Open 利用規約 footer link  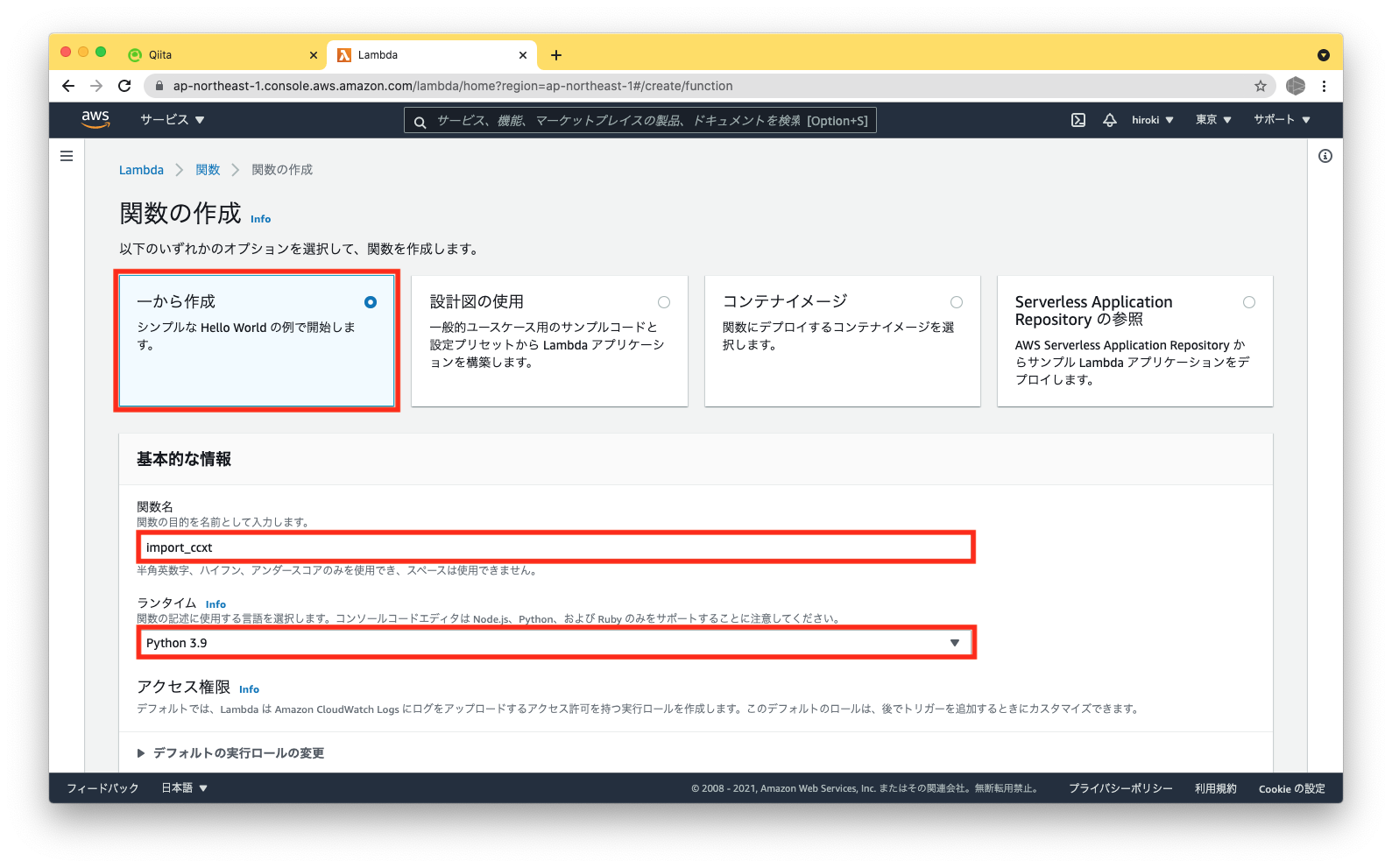pos(1216,788)
